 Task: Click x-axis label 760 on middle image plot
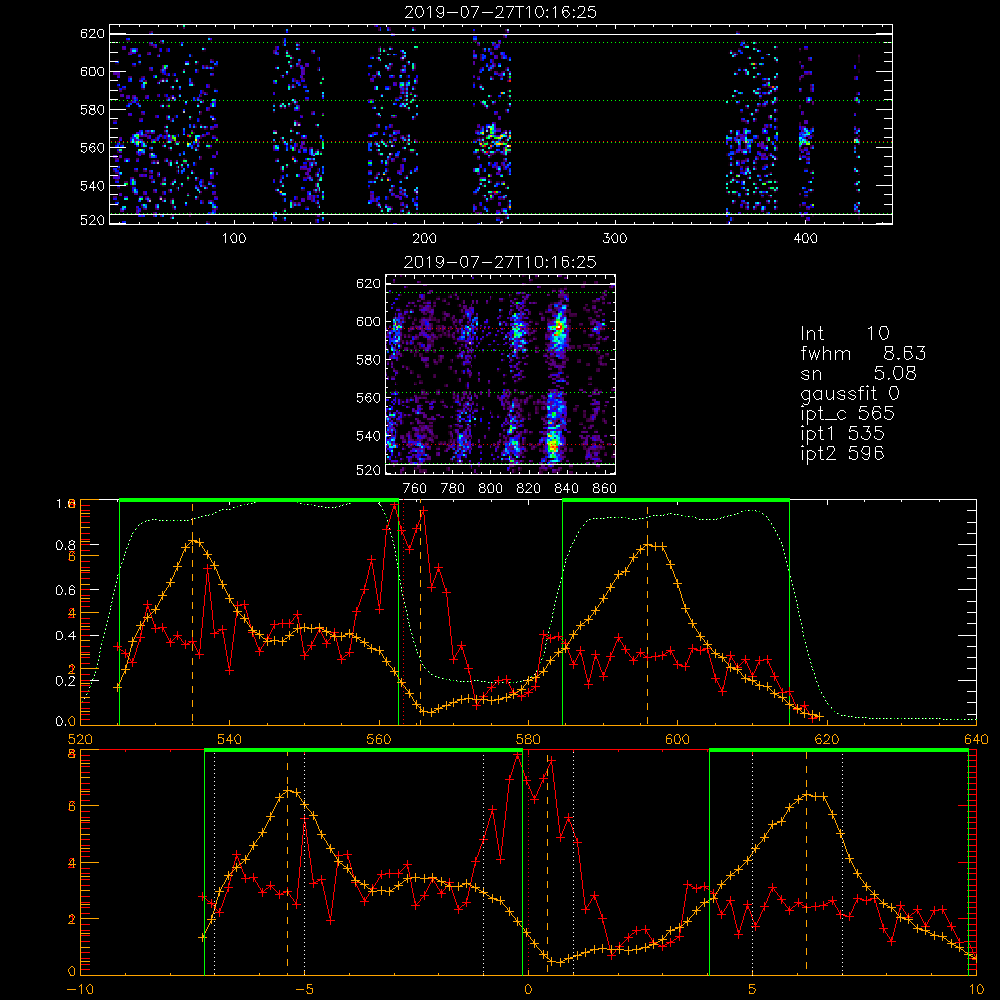[x=415, y=489]
